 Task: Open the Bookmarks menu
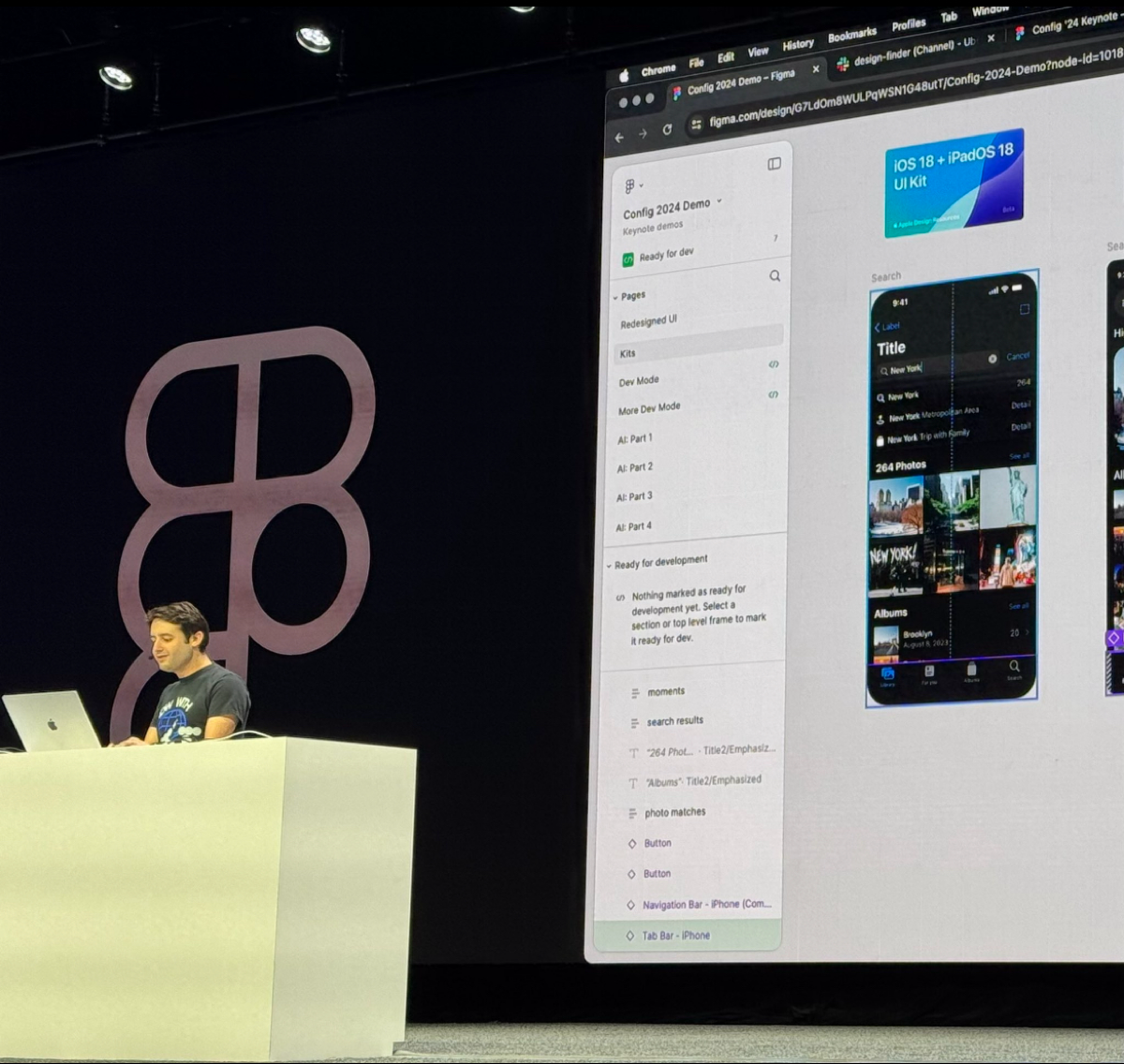pos(852,35)
